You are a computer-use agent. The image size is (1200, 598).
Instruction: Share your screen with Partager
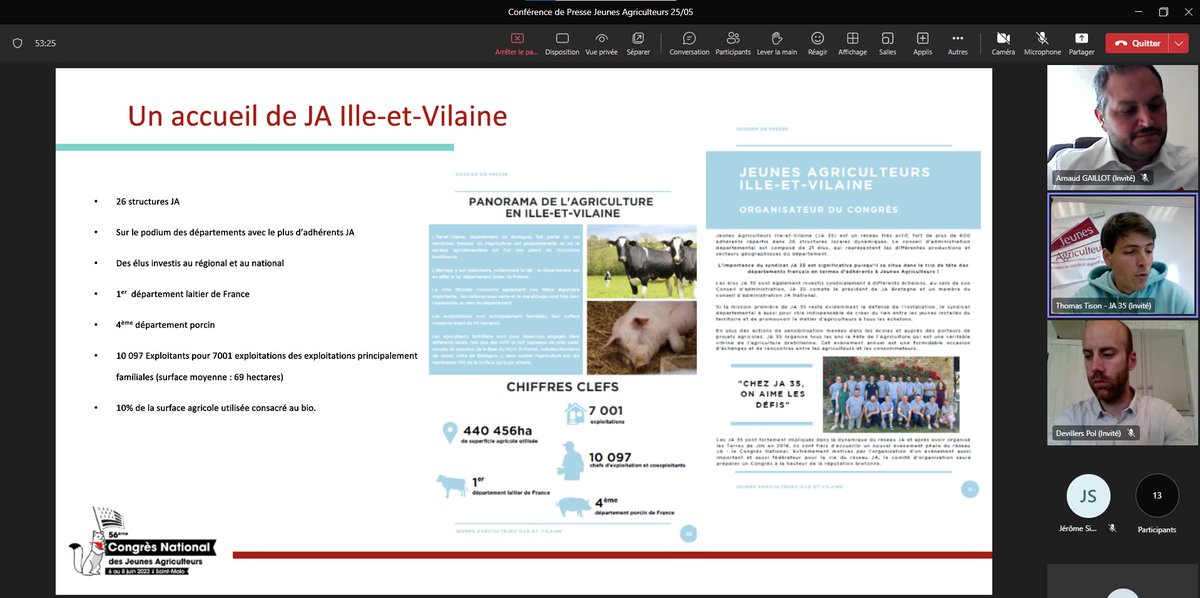coord(1081,43)
